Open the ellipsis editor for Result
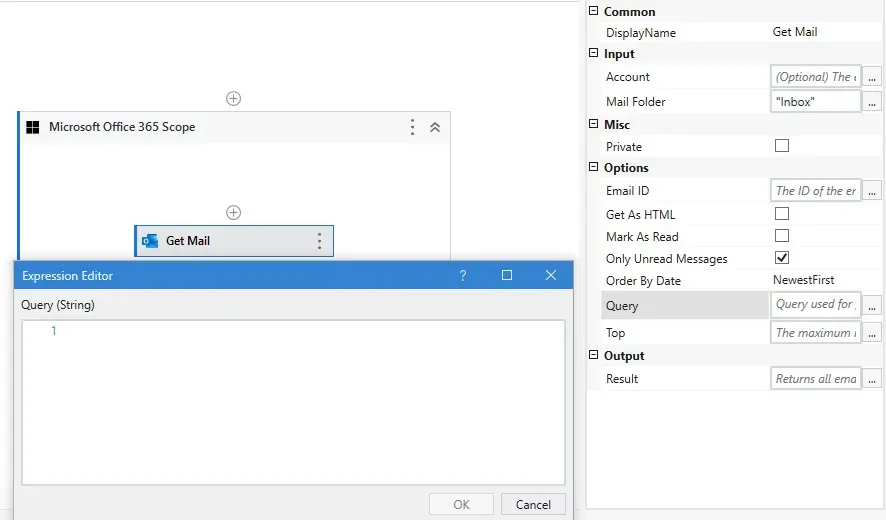 point(872,379)
